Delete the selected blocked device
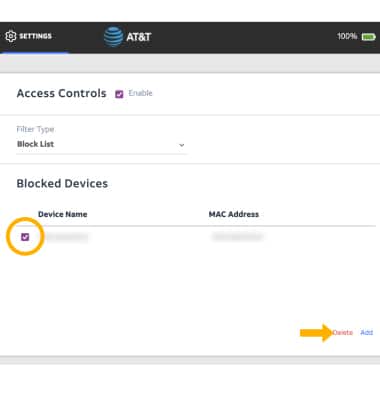The image size is (380, 400). click(343, 332)
